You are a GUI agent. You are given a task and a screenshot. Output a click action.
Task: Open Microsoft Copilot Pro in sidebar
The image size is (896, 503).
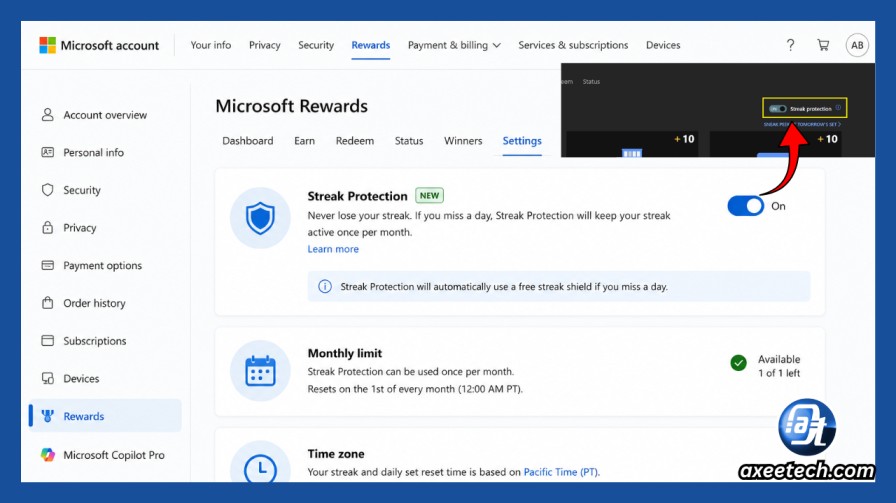pyautogui.click(x=114, y=456)
